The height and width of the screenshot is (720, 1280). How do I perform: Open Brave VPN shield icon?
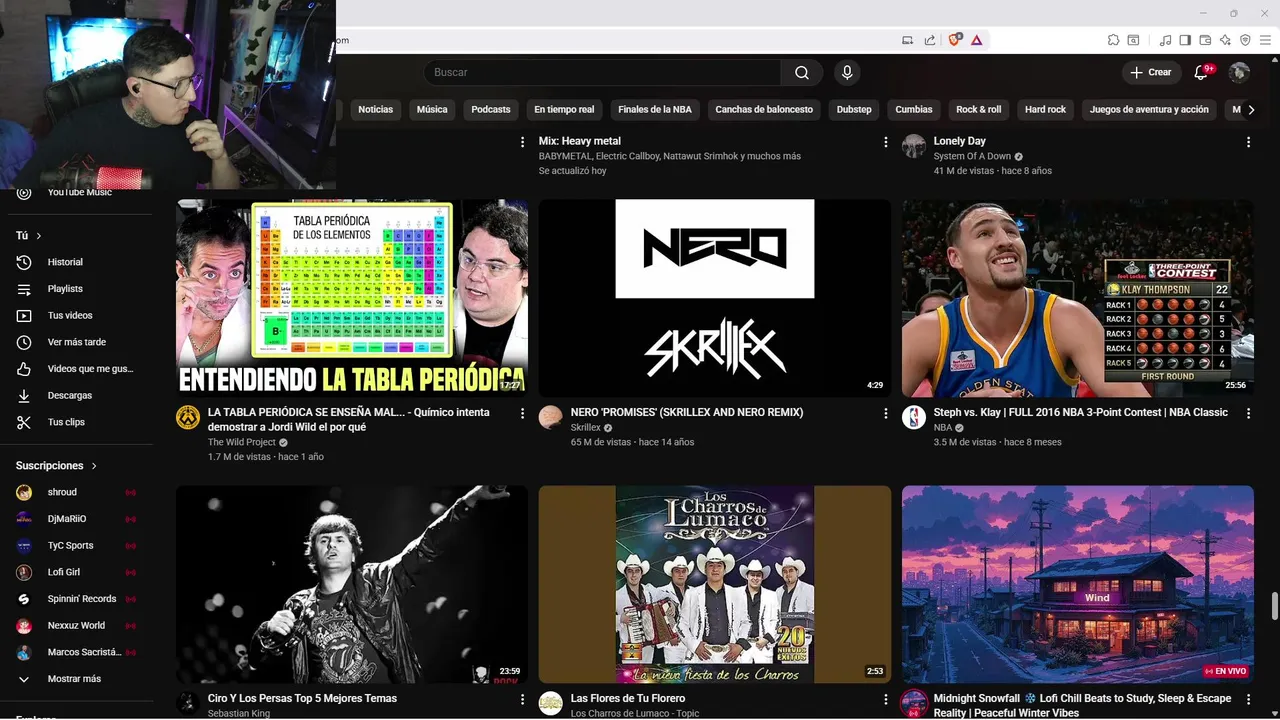[x=1245, y=40]
